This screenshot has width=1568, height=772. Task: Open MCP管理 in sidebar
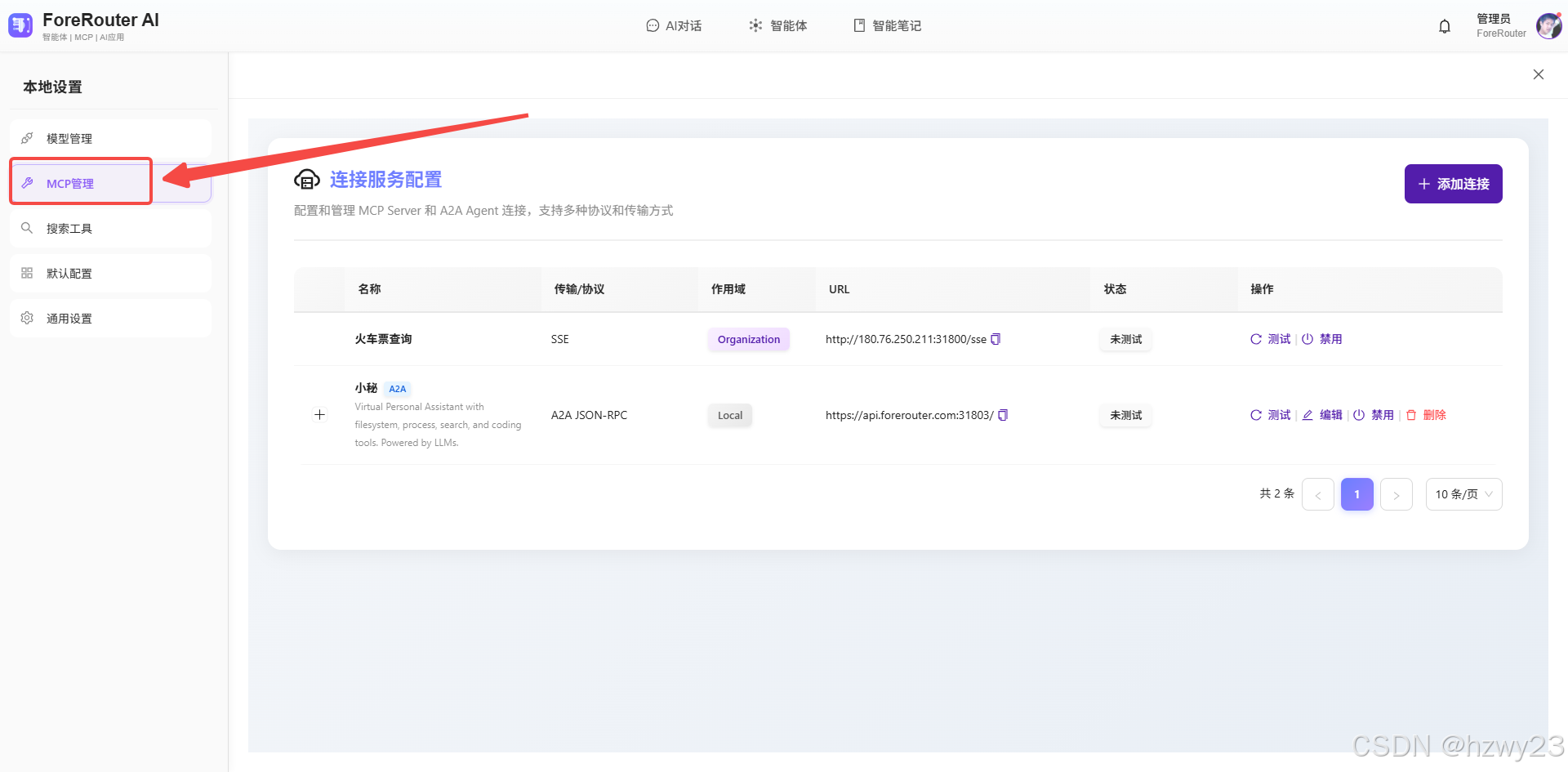point(110,184)
